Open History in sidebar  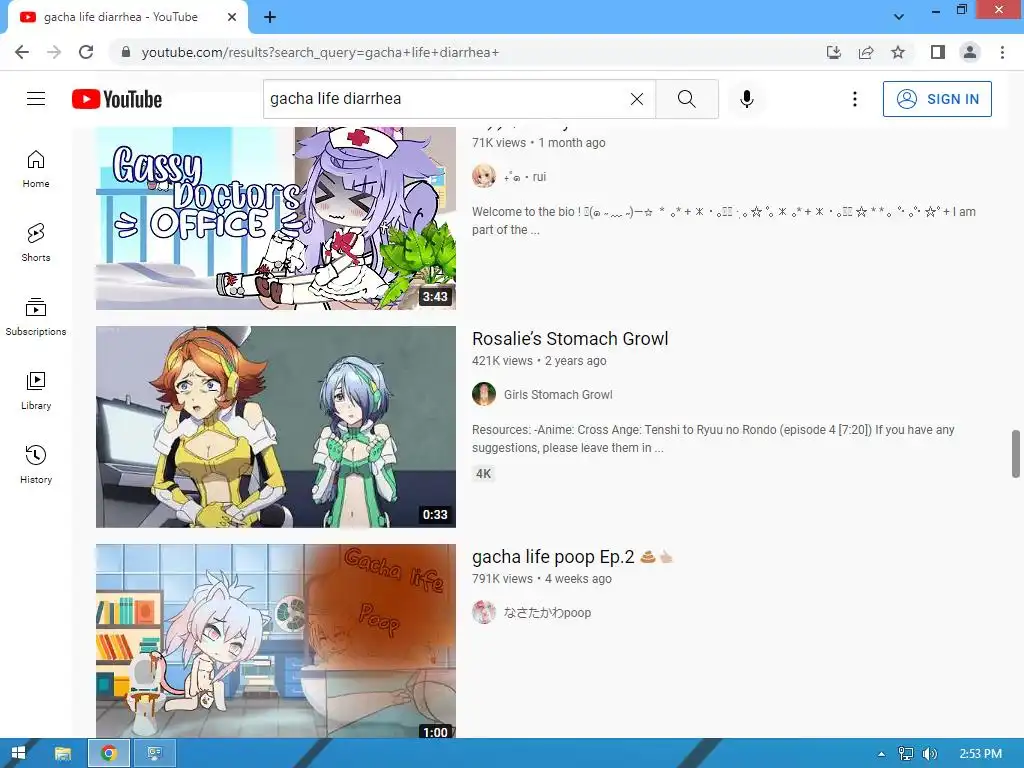[36, 464]
